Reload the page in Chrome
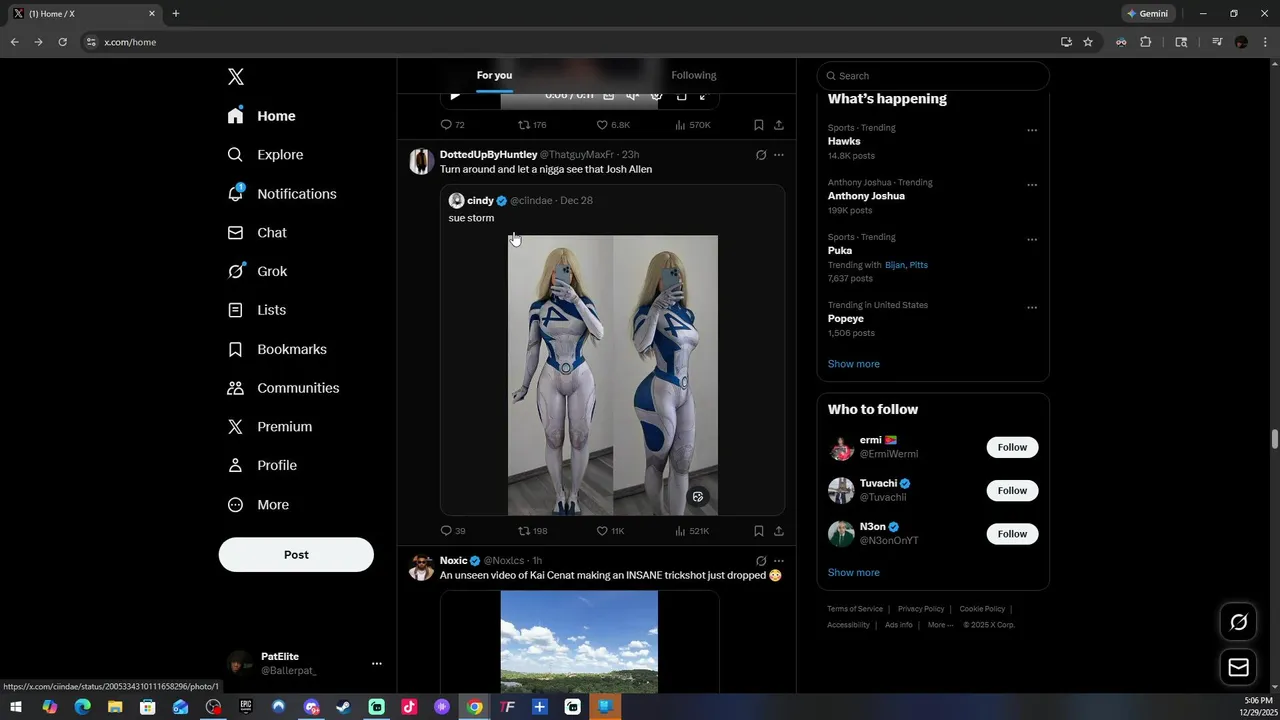 point(62,42)
